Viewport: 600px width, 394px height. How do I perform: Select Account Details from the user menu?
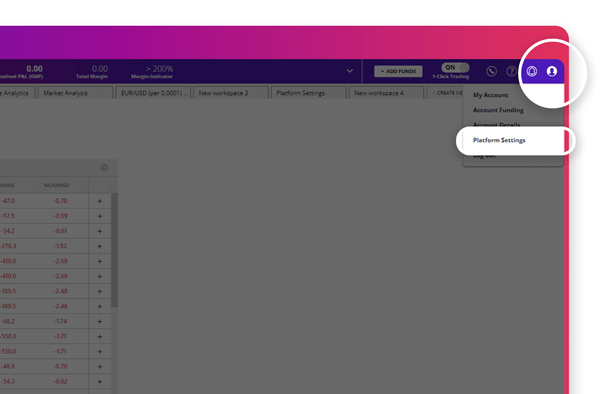(496, 125)
